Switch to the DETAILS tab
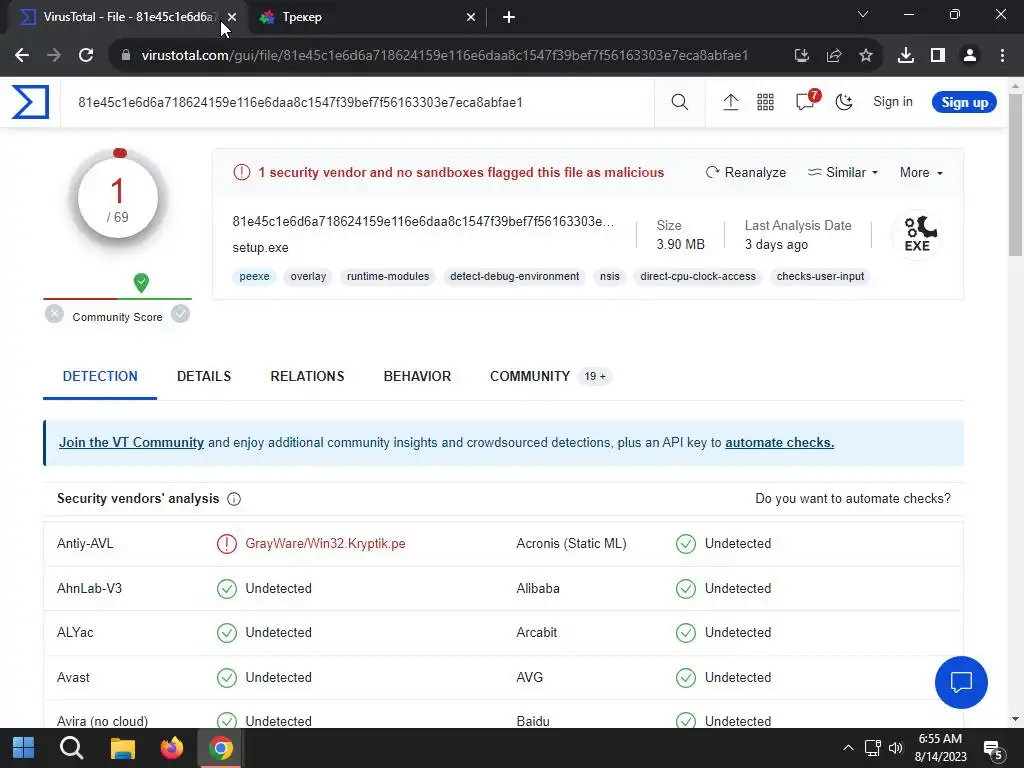Viewport: 1024px width, 768px height. coord(204,376)
